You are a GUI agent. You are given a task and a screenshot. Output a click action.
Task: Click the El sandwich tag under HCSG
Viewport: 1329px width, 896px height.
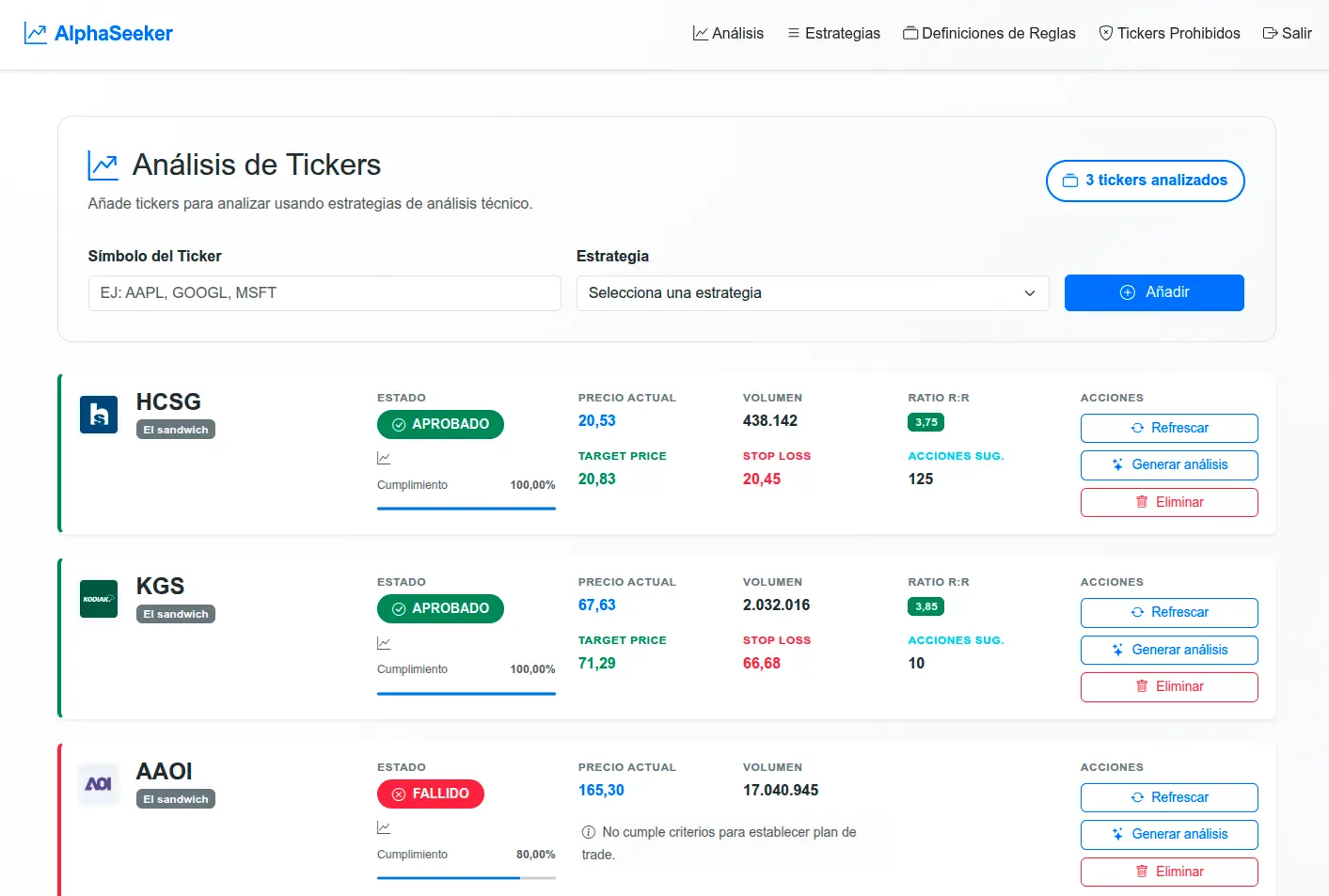[x=176, y=430]
